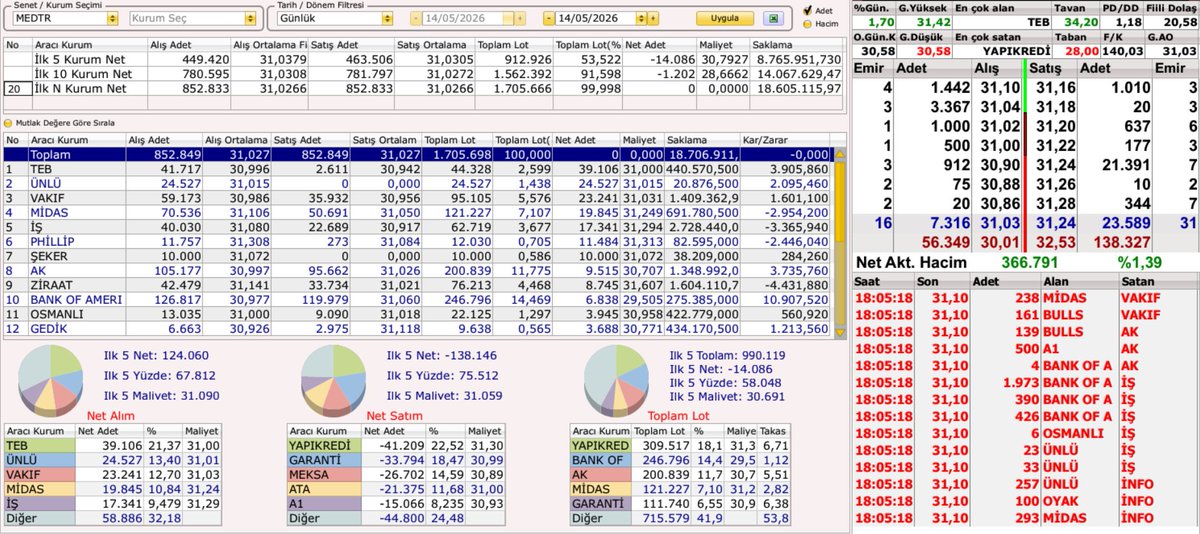Click the İlk 10 Kurum Net row

click(423, 74)
